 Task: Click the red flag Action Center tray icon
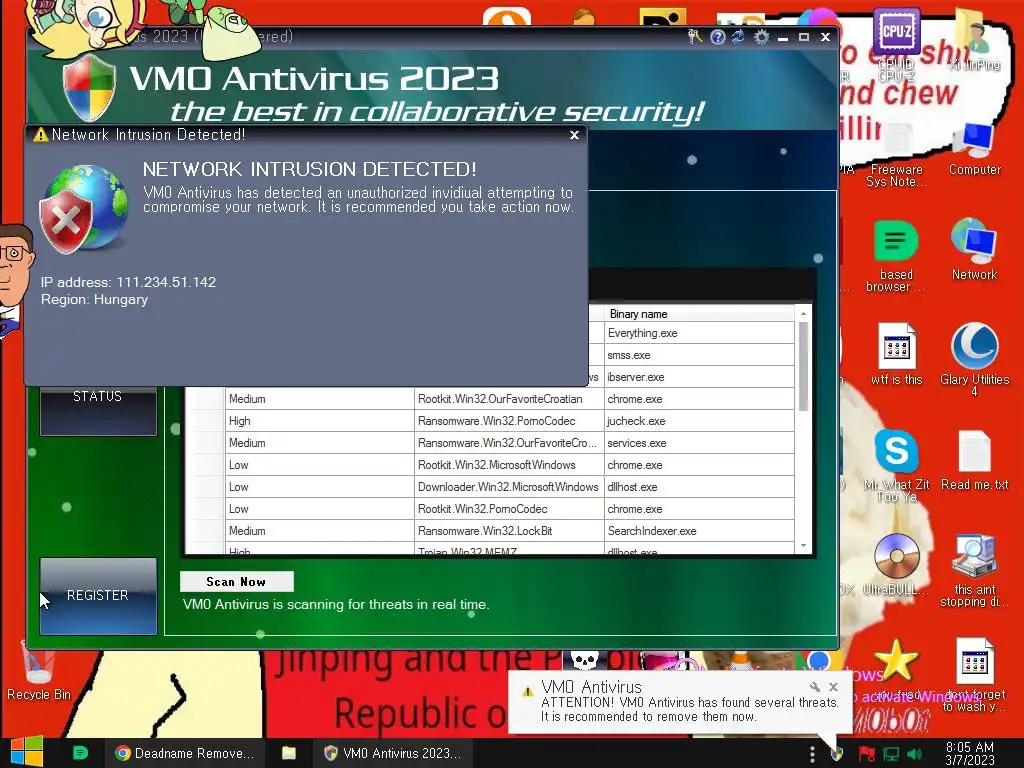click(x=867, y=754)
